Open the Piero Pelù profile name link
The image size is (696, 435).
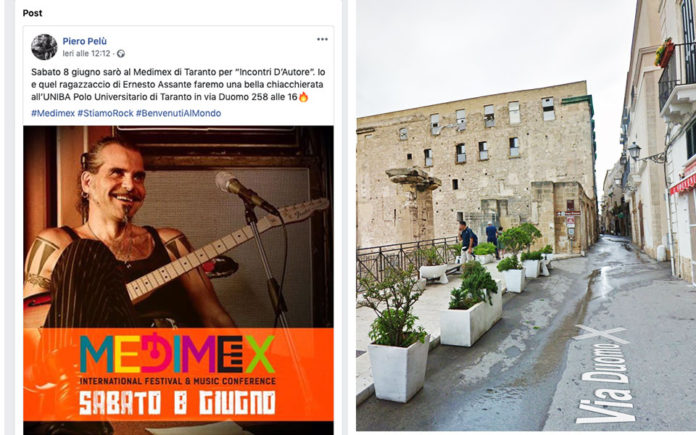(x=84, y=41)
